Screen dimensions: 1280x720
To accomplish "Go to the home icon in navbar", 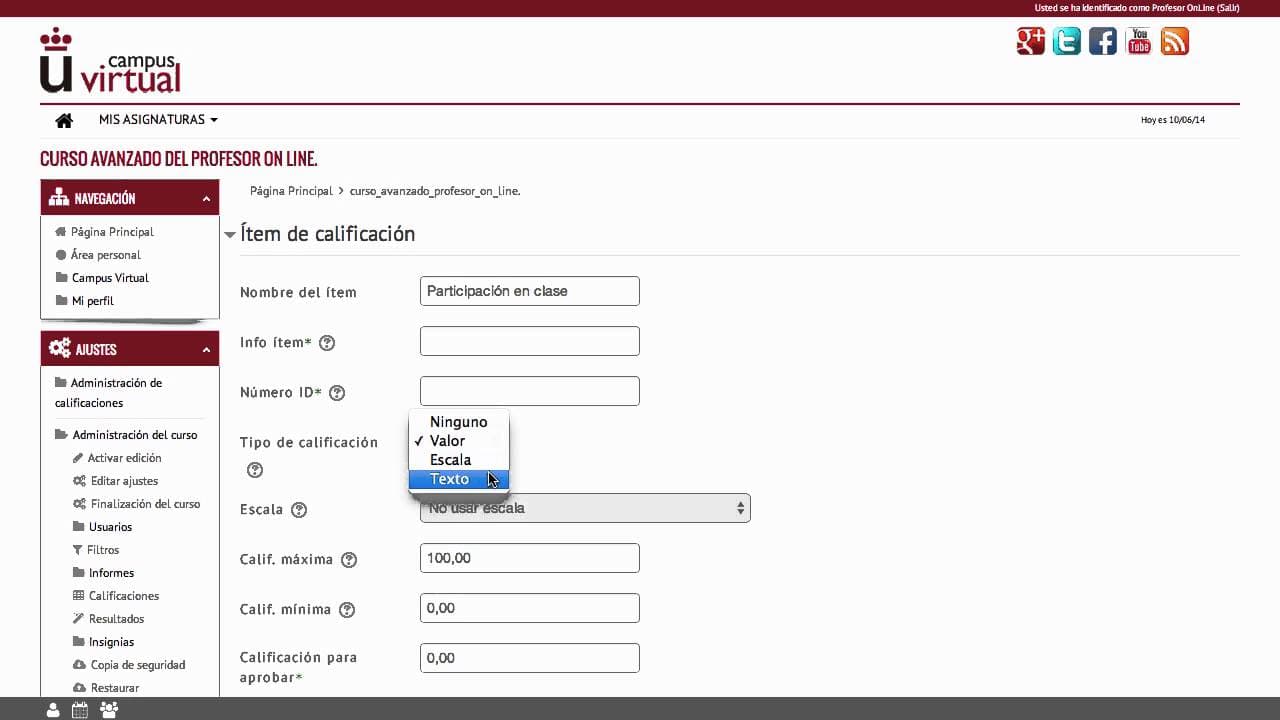I will tap(64, 120).
